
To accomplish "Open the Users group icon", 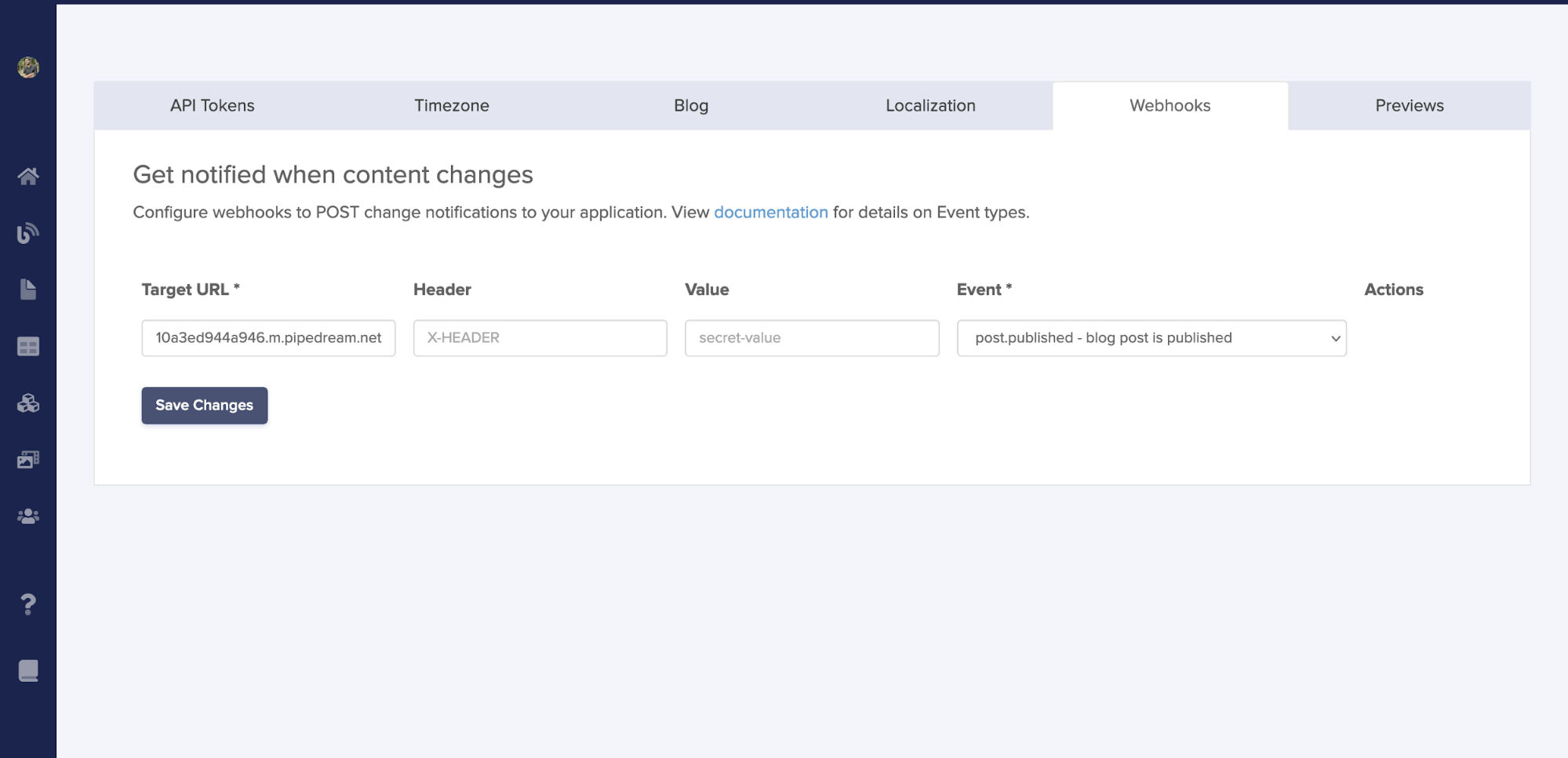I will 28,516.
